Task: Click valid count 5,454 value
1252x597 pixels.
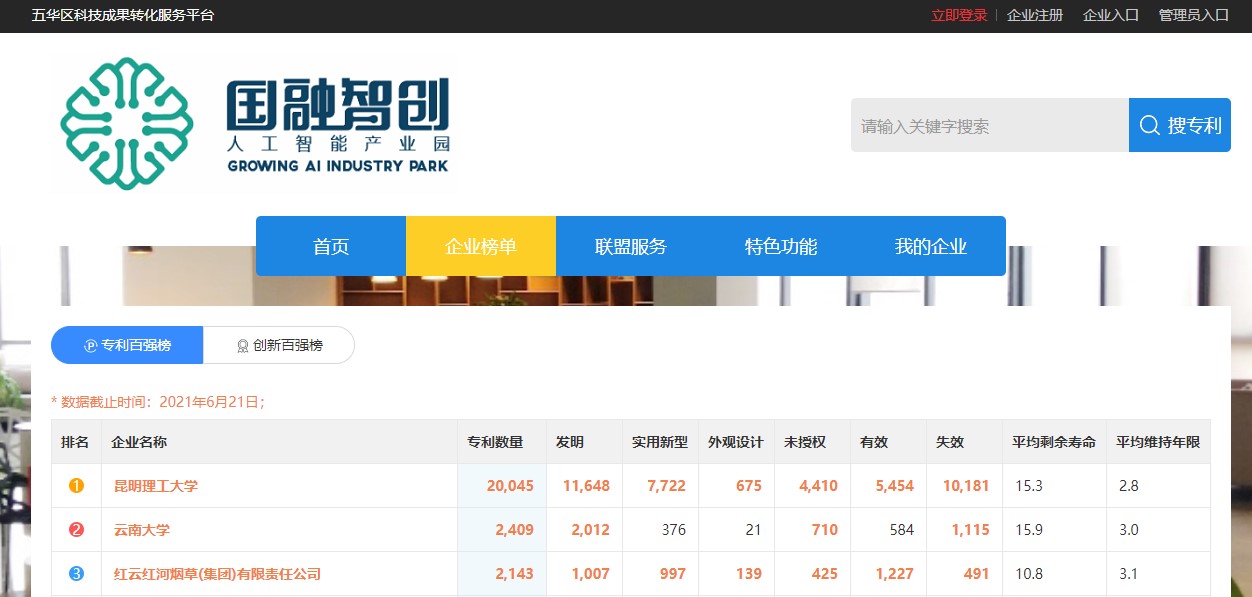Action: click(895, 486)
